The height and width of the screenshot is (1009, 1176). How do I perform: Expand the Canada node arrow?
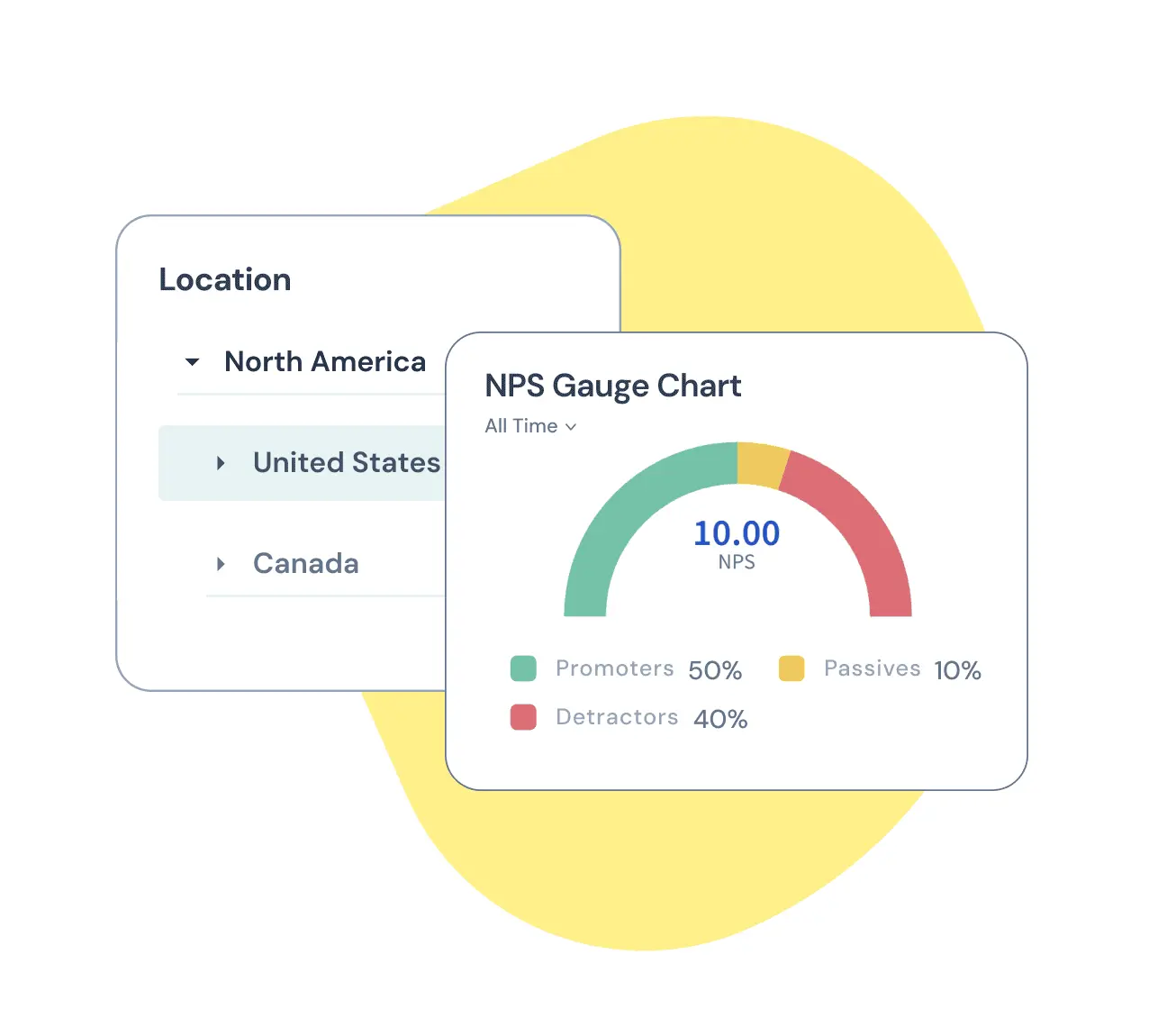tap(221, 564)
